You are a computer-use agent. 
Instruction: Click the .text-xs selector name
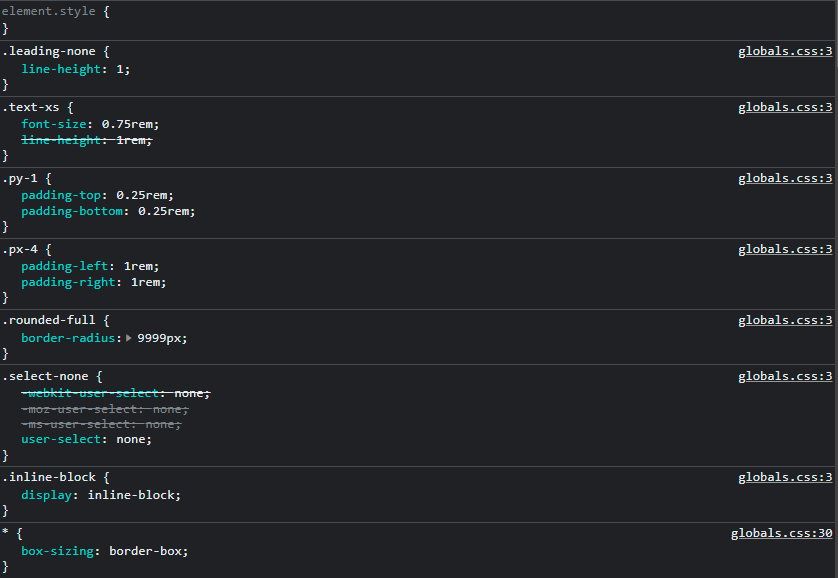(x=33, y=107)
